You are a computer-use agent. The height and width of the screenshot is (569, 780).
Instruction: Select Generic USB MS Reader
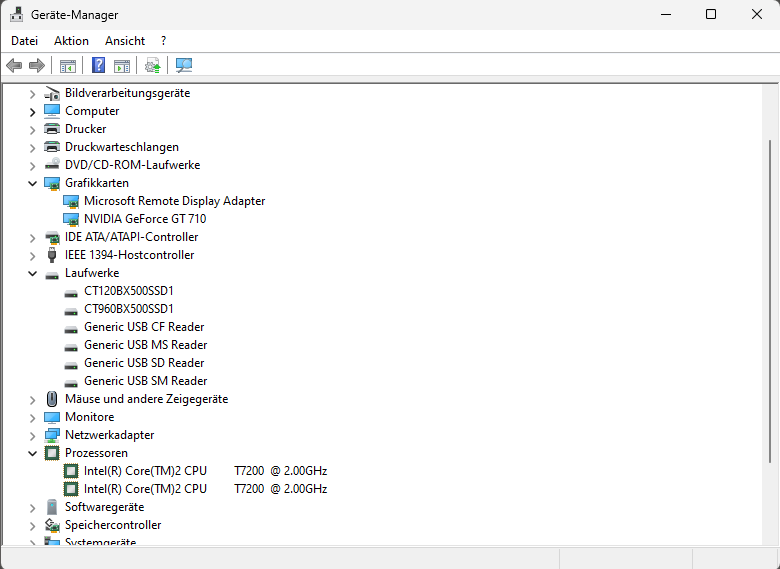[x=145, y=345]
